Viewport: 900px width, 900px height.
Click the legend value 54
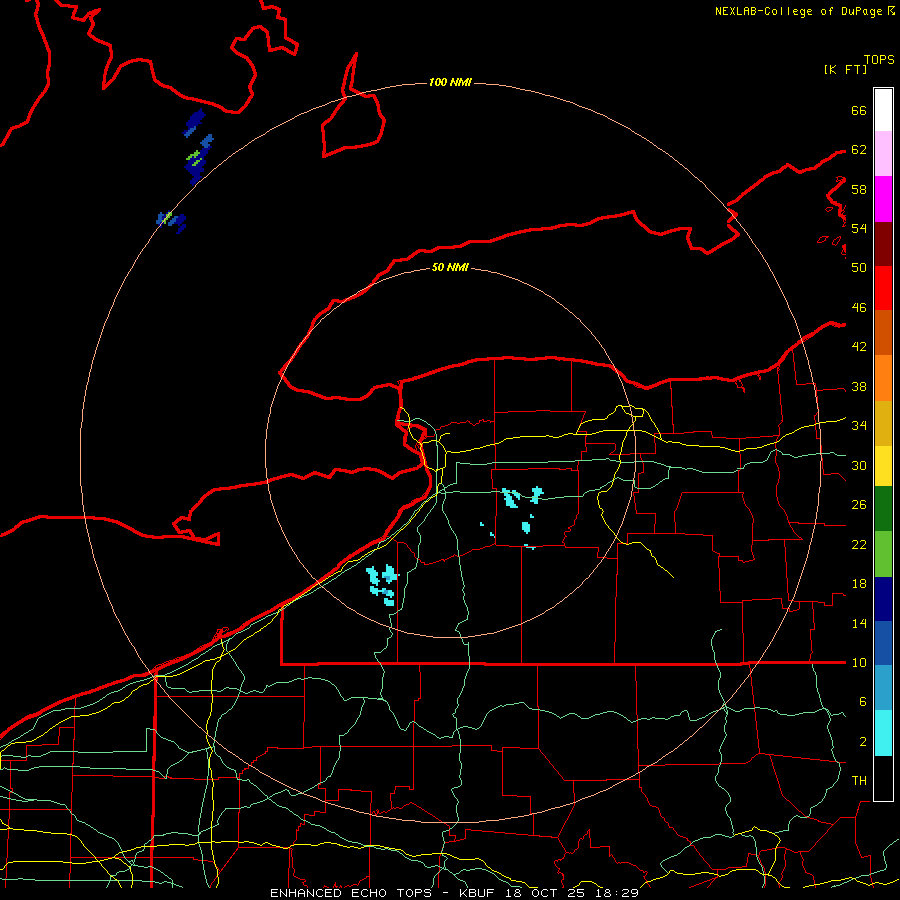tap(859, 228)
